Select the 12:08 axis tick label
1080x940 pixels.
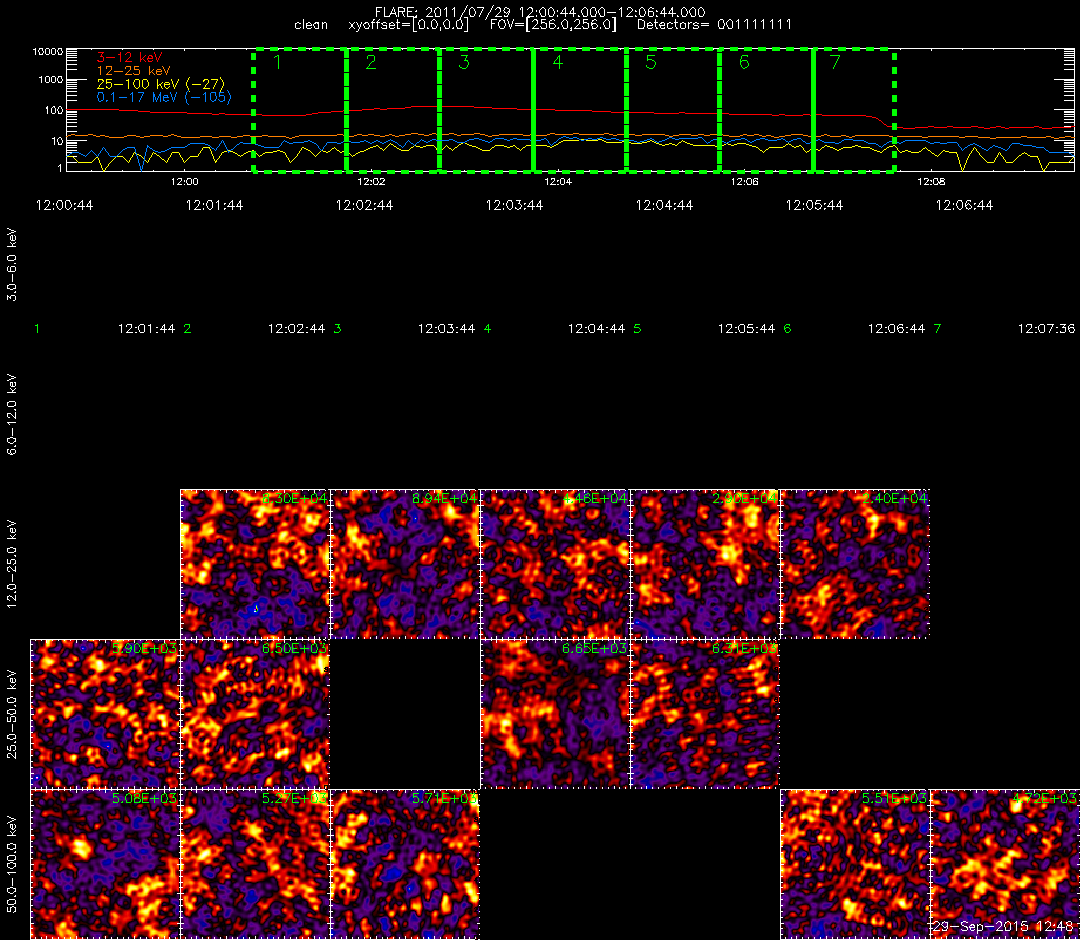point(931,182)
